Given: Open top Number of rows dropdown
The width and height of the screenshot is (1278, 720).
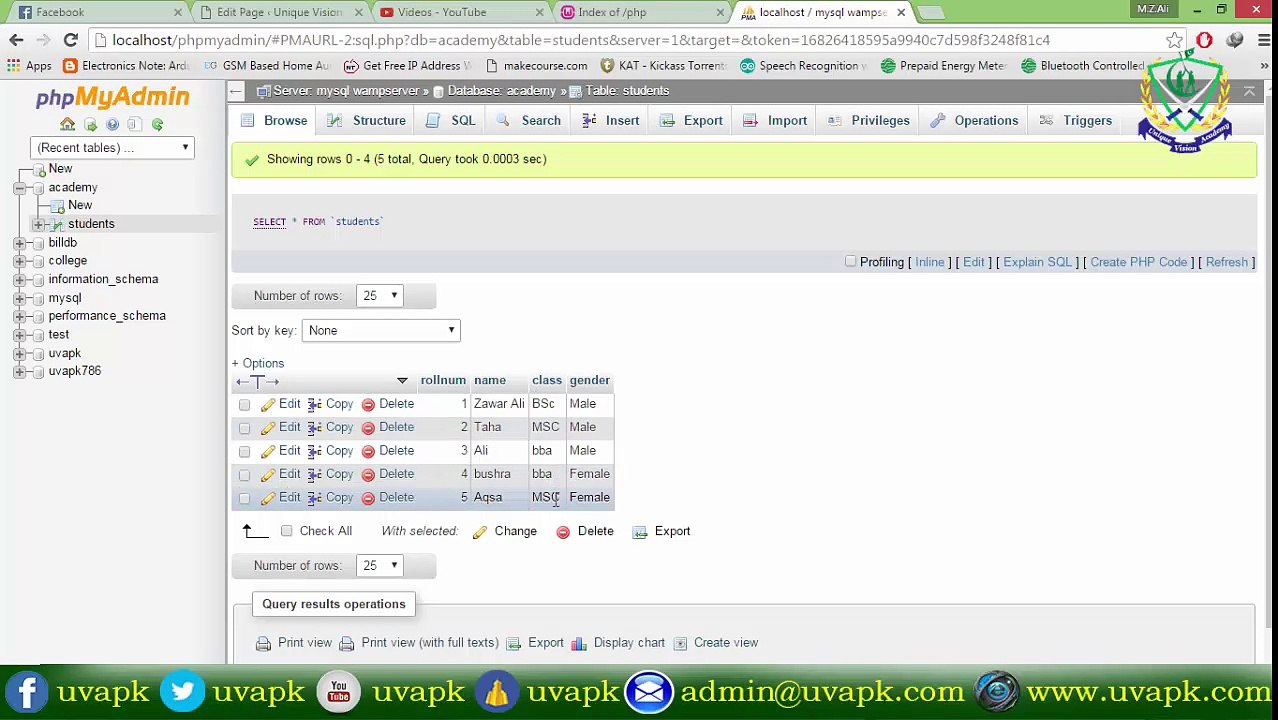Looking at the screenshot, I should click(x=379, y=296).
